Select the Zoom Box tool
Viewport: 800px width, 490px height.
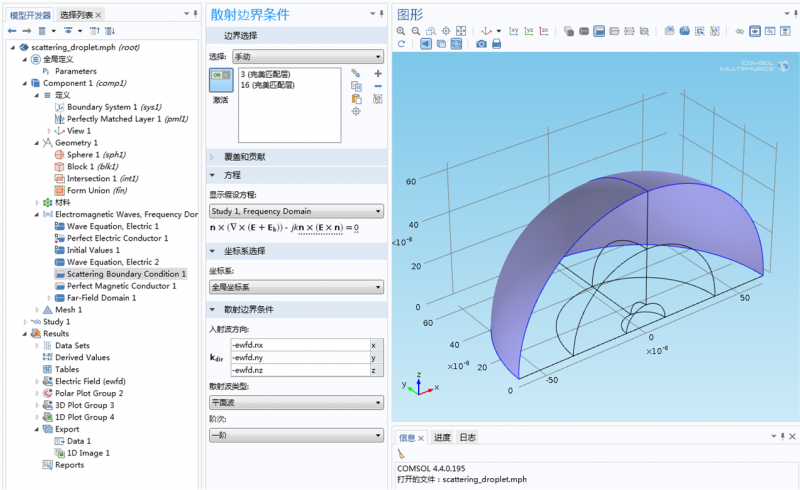(x=431, y=31)
